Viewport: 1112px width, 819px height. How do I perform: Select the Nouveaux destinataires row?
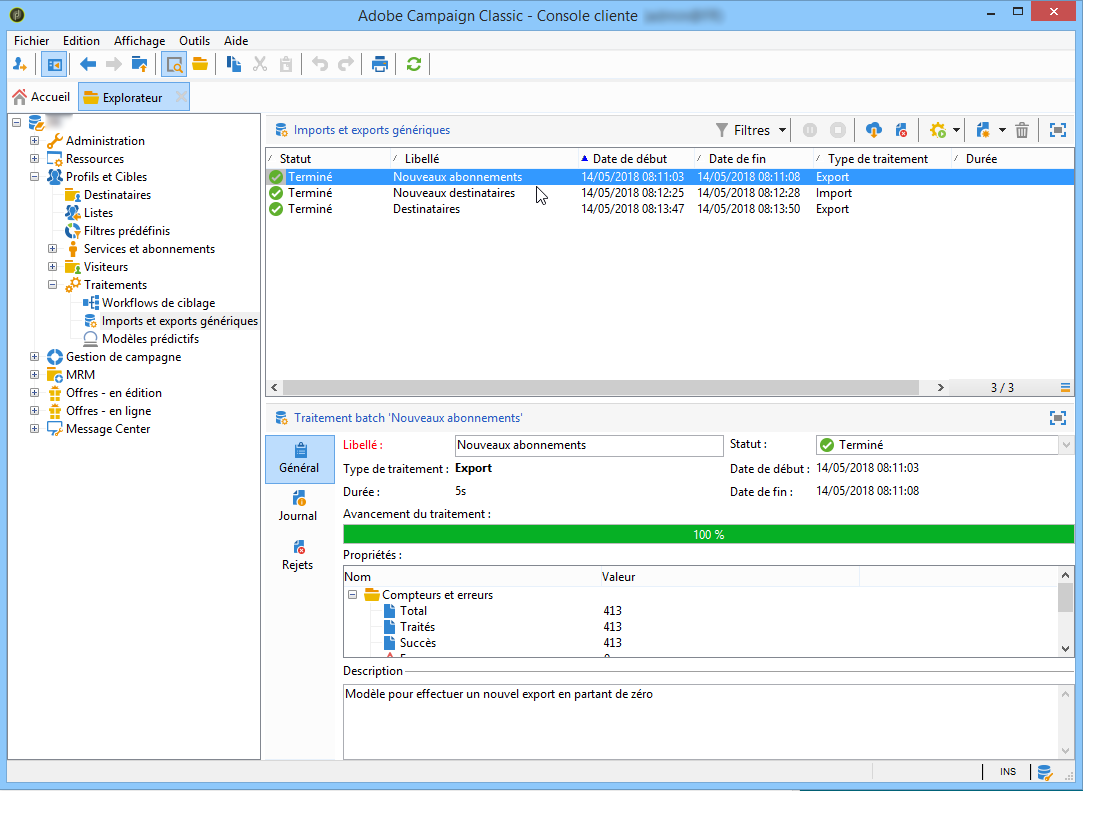[x=669, y=193]
